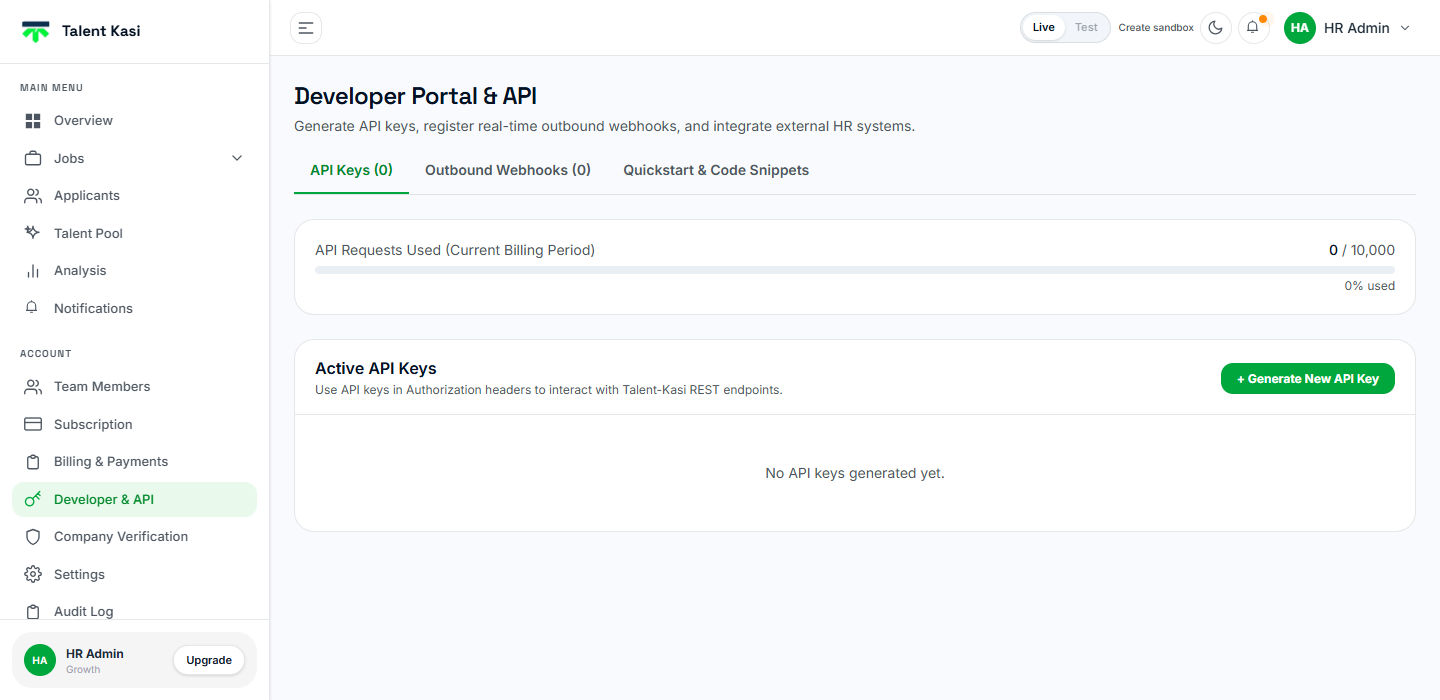
Task: Click the Applicants people icon
Action: point(33,196)
